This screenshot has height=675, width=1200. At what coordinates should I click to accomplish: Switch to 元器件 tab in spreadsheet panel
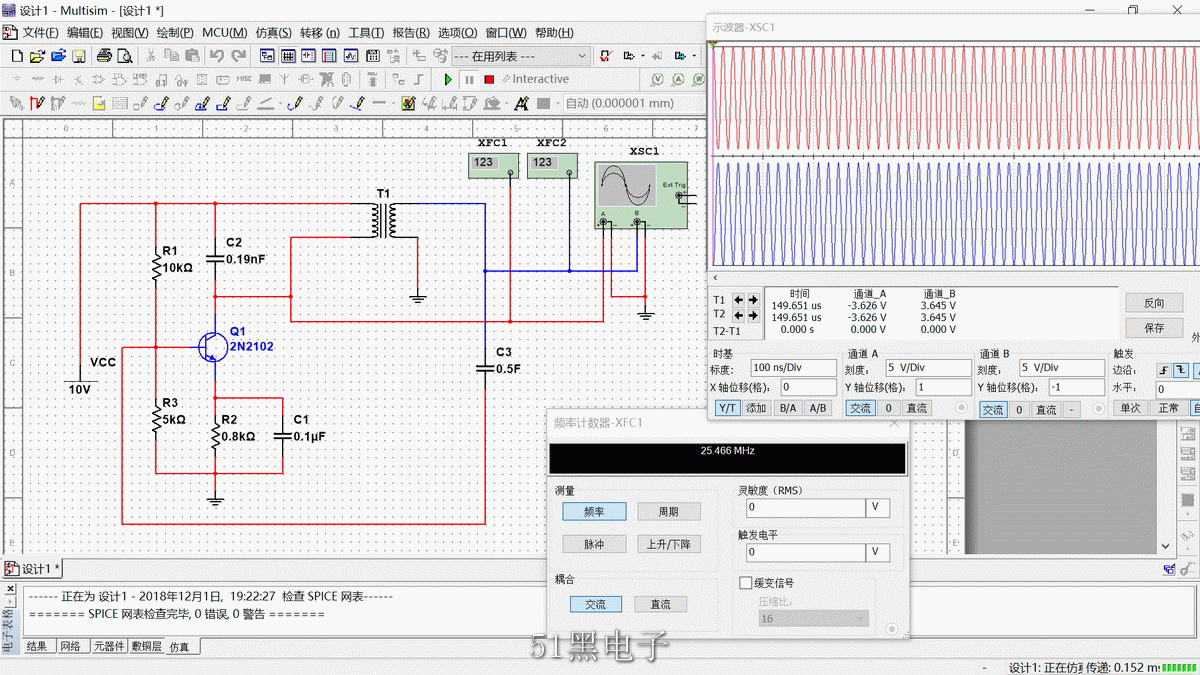[x=108, y=647]
